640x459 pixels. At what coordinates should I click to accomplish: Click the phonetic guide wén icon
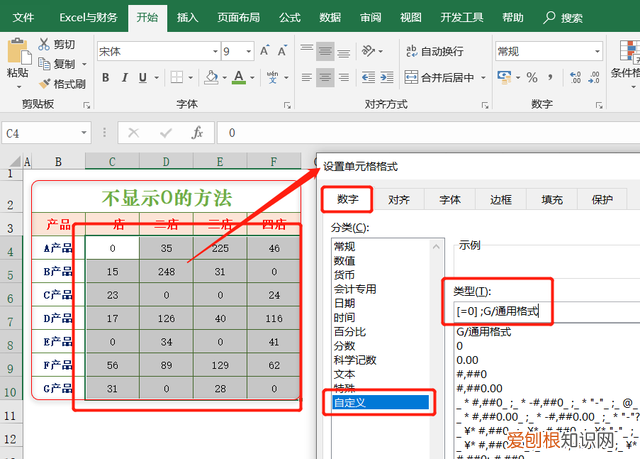click(272, 77)
